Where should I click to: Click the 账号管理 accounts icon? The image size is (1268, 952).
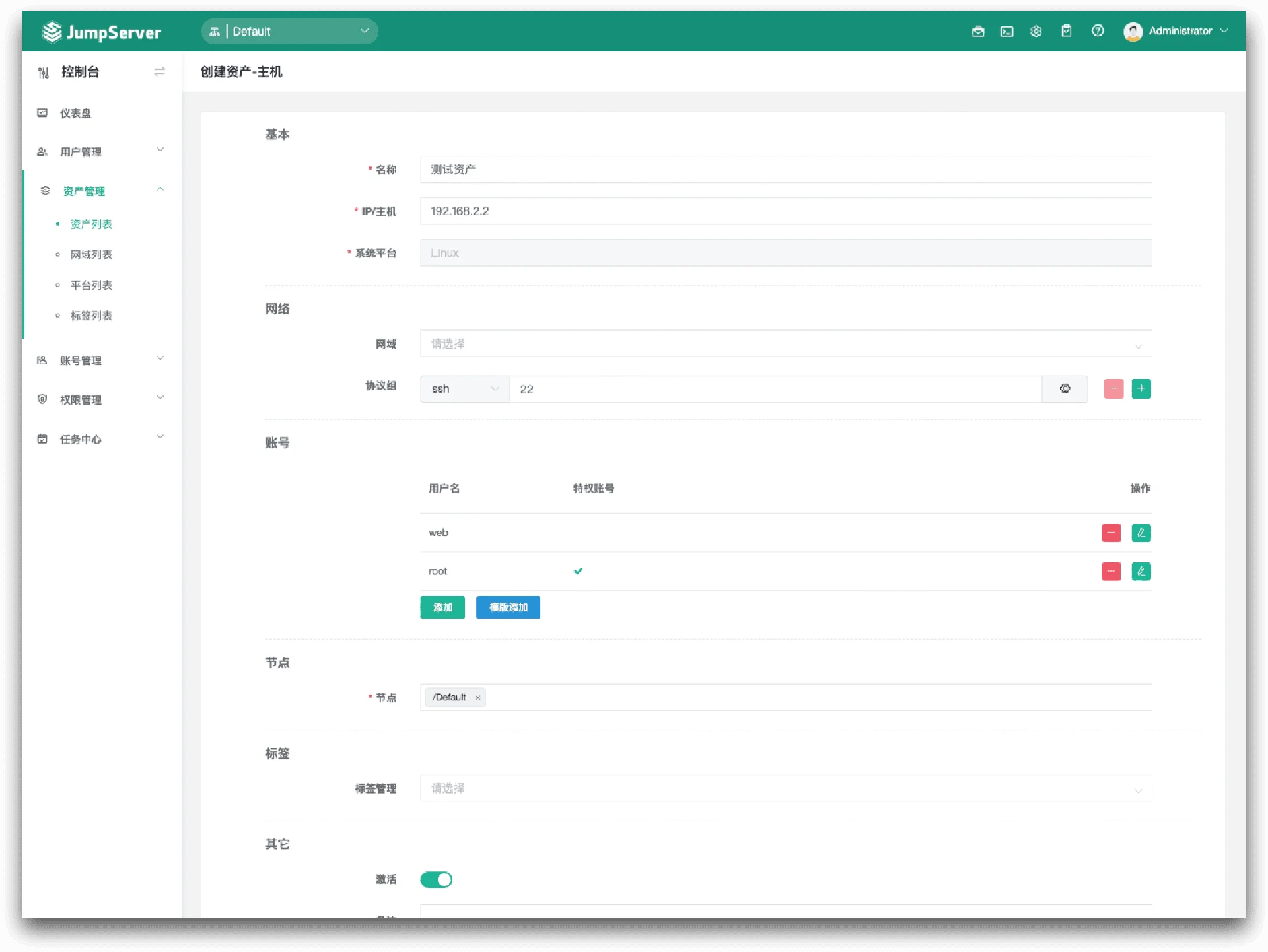click(42, 360)
